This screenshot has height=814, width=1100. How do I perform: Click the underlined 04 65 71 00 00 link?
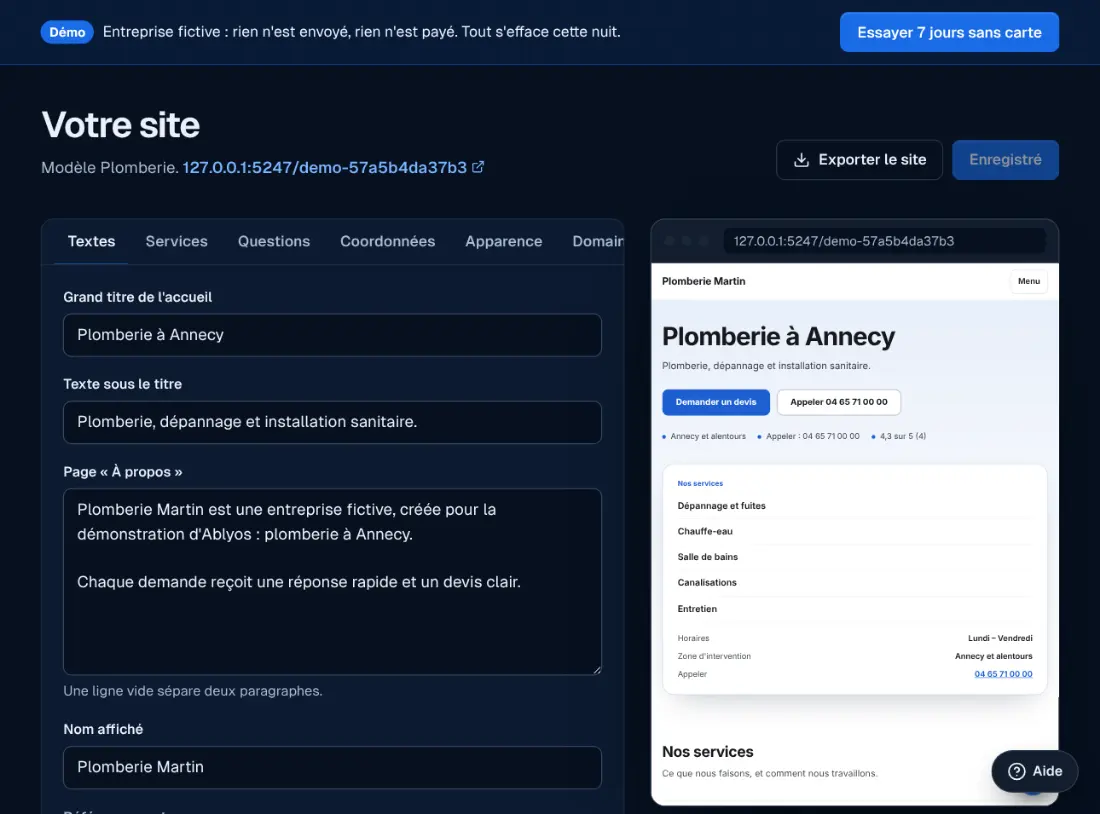click(1003, 674)
